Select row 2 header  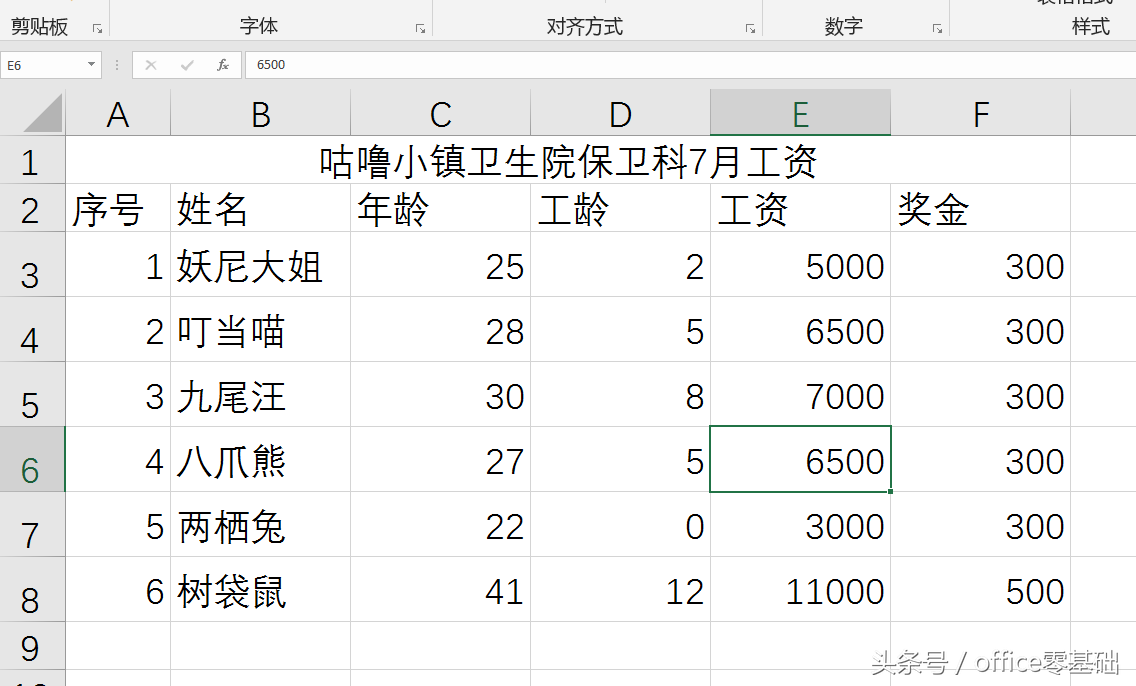(x=33, y=208)
